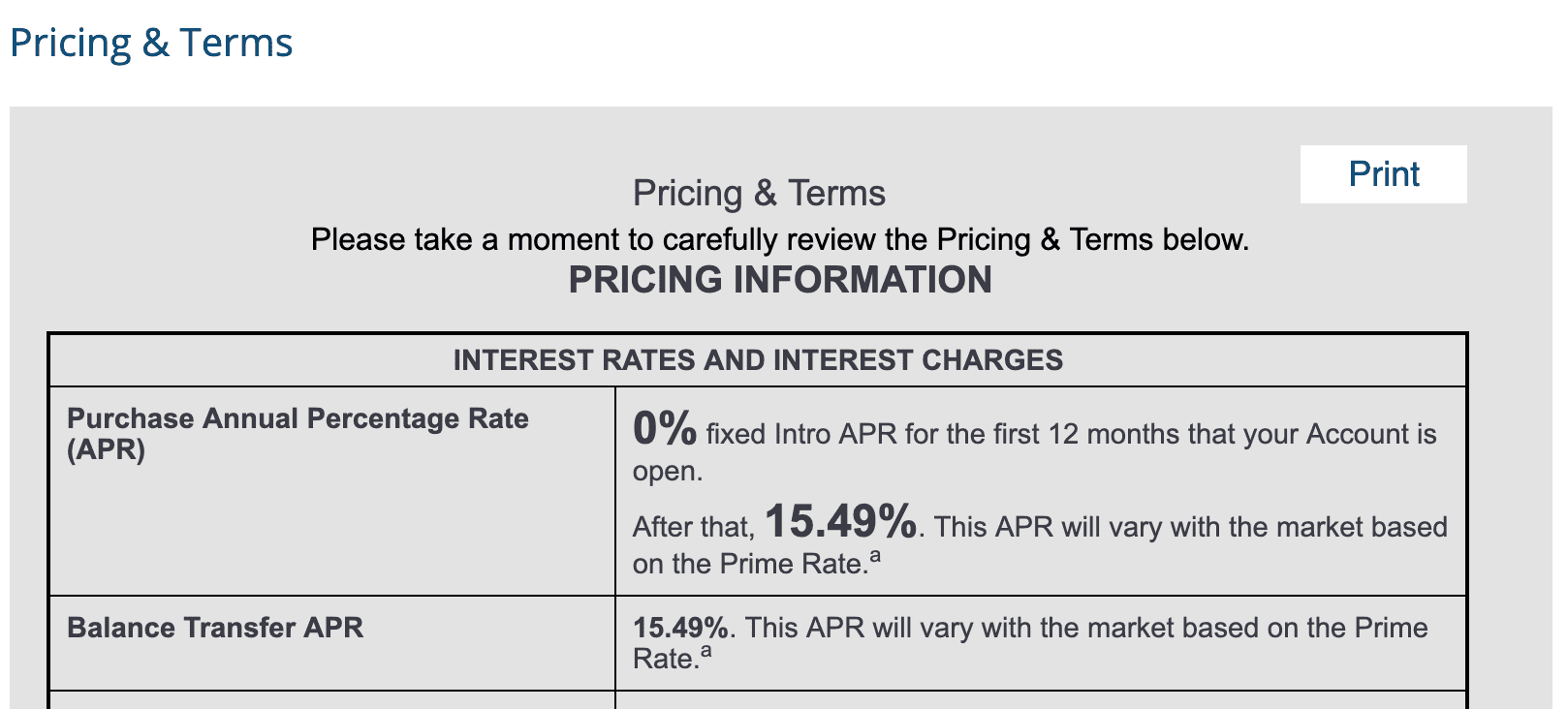Click footnote 'a' in the Balance Transfer row
This screenshot has width=1568, height=709.
pyautogui.click(x=706, y=651)
